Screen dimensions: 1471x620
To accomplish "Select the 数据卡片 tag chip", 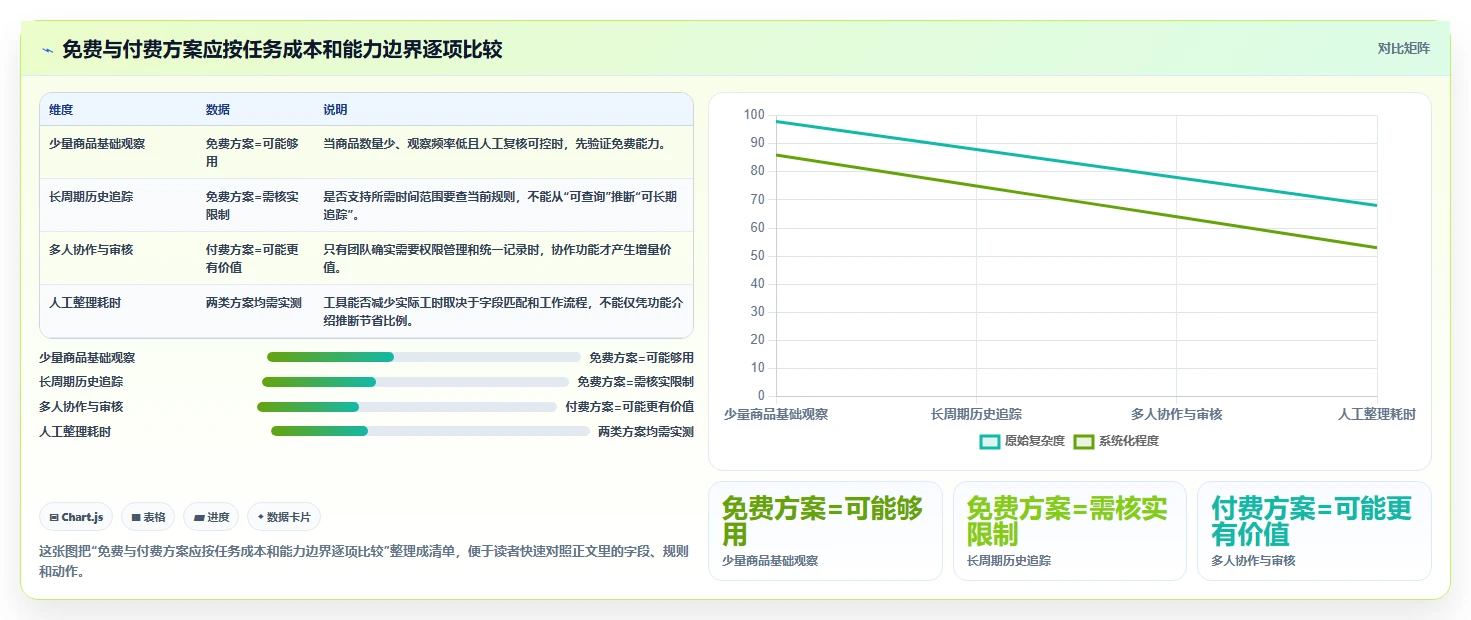I will click(284, 517).
